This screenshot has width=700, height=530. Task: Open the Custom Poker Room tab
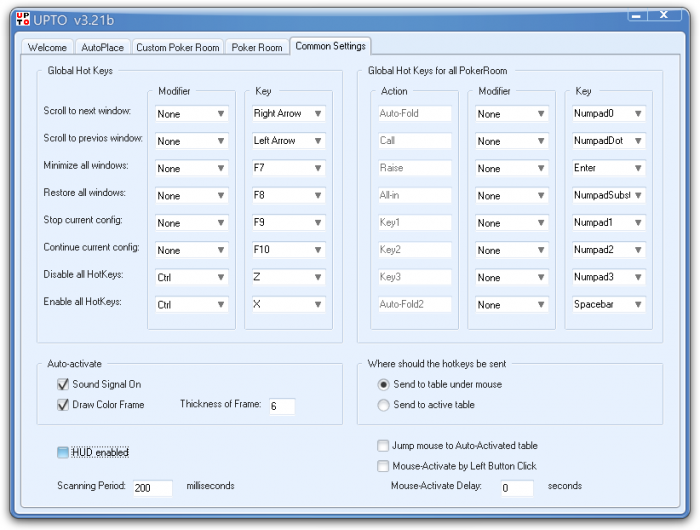(x=178, y=47)
